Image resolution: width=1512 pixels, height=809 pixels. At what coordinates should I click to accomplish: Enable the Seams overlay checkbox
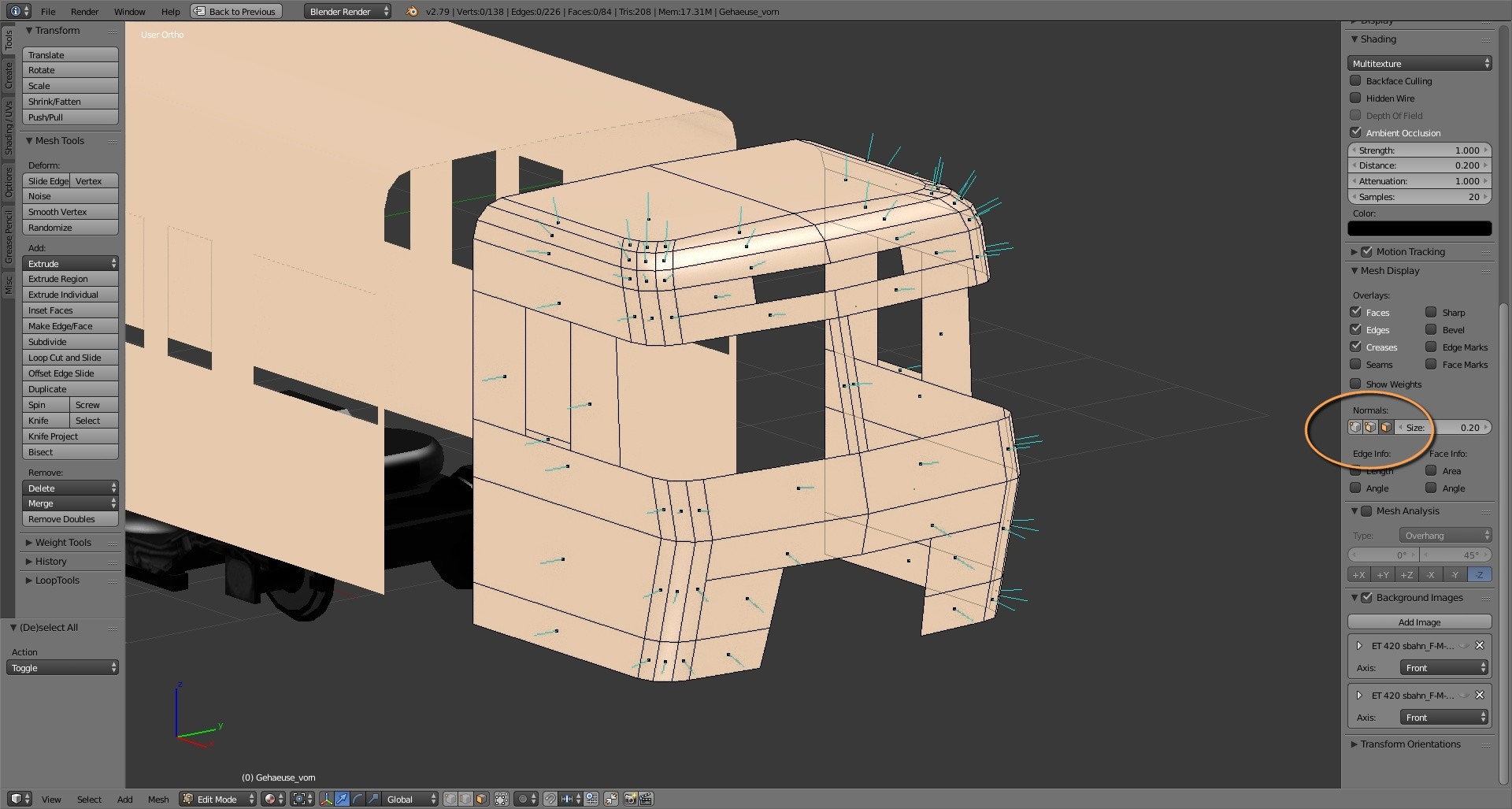[x=1355, y=364]
